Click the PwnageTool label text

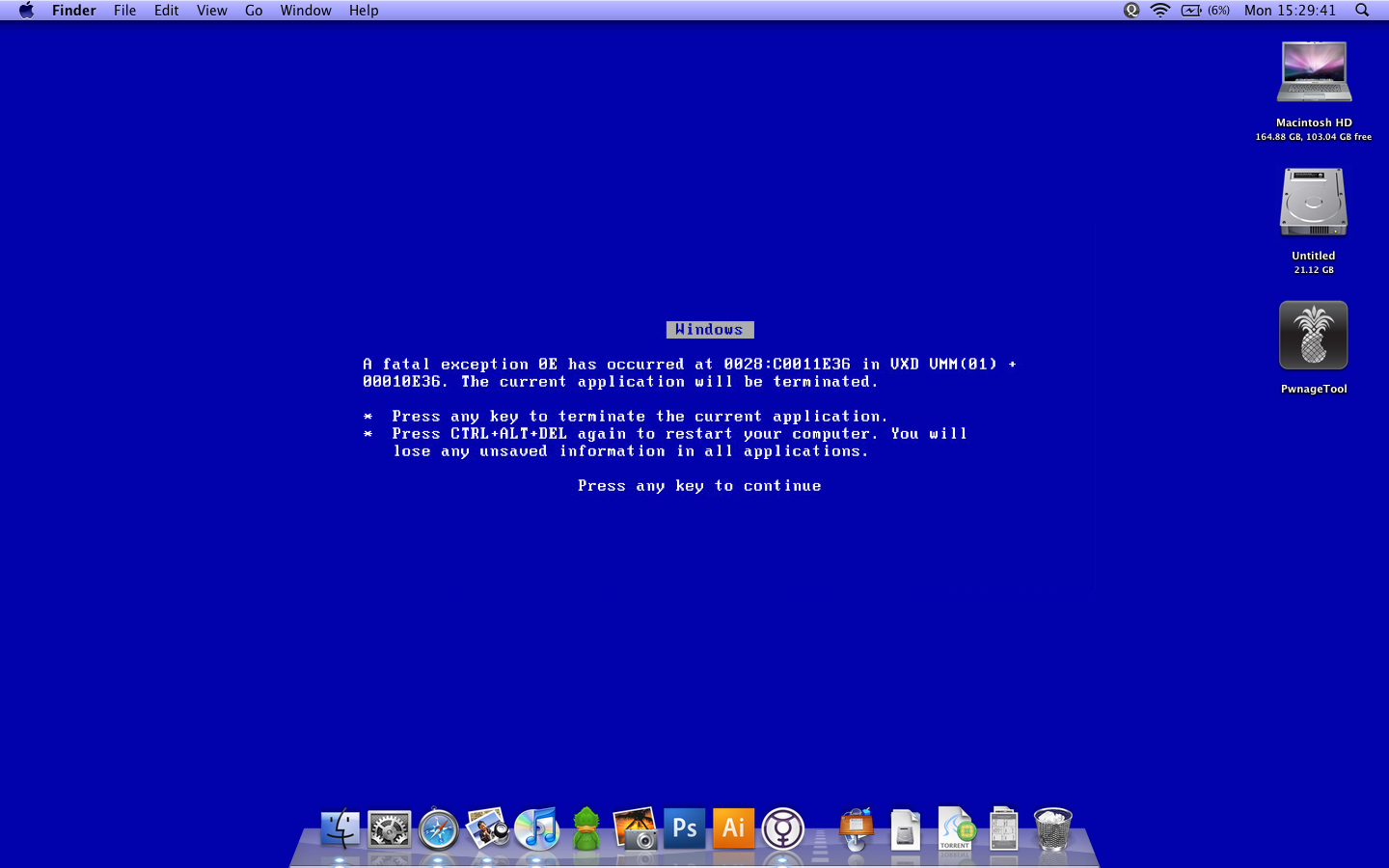[1314, 389]
